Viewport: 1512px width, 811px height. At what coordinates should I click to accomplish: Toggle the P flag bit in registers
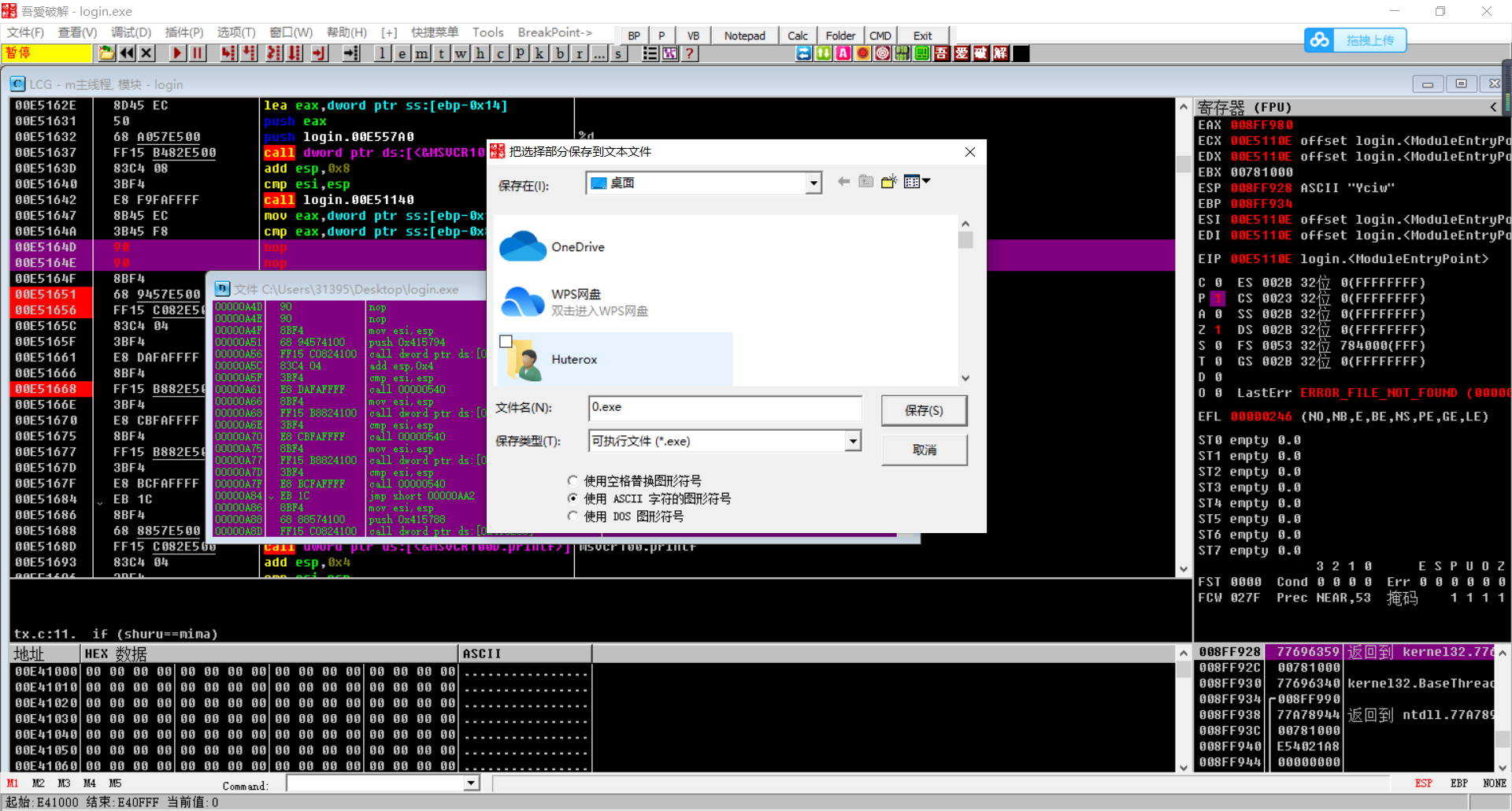click(1217, 298)
